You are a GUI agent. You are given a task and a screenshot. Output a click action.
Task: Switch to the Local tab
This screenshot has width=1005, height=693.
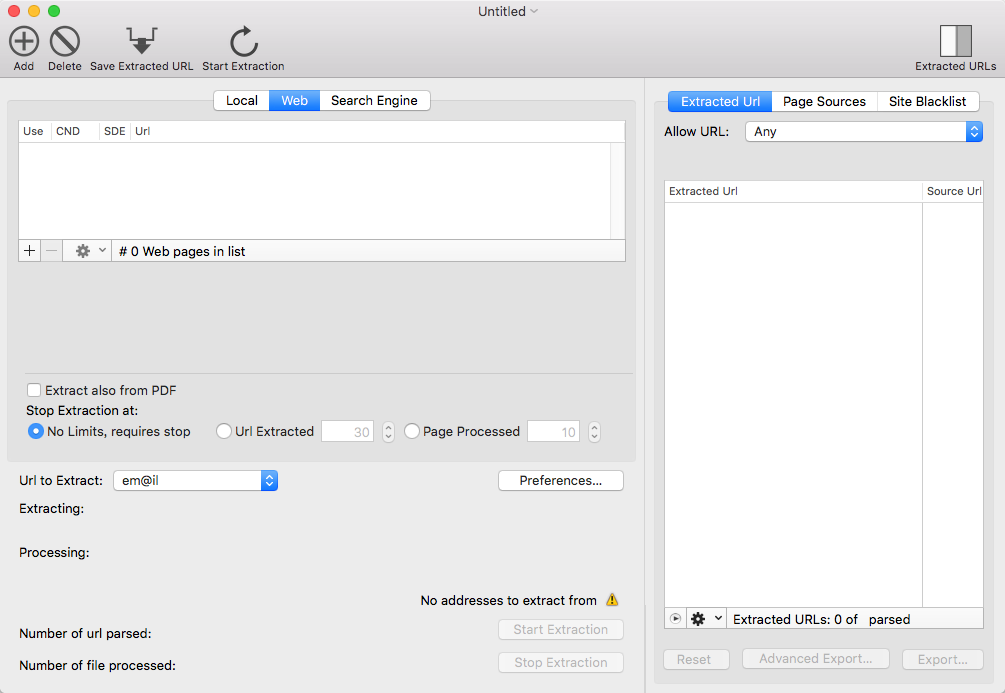[x=242, y=101]
